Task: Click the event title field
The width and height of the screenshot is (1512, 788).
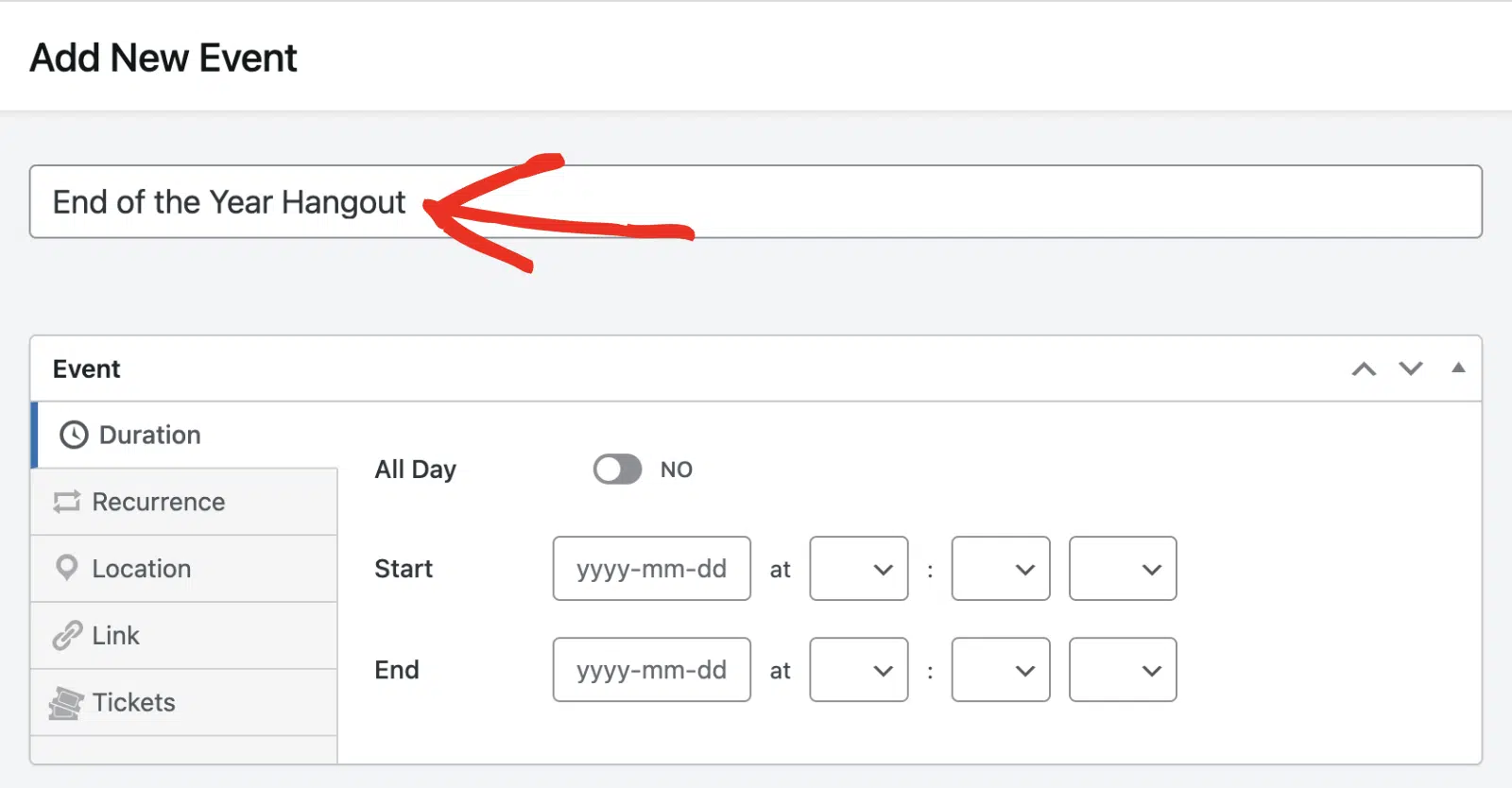Action: pos(756,202)
